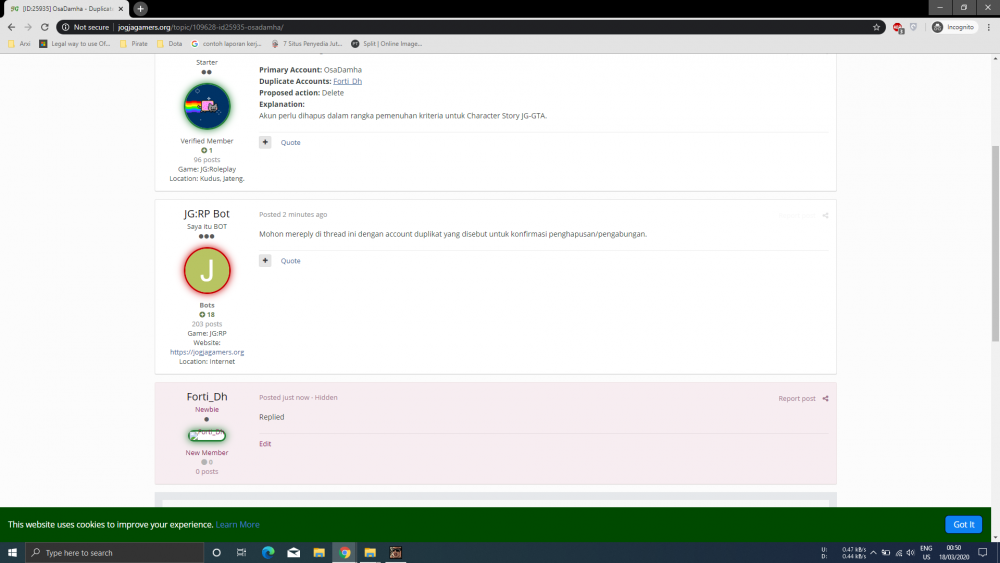Click Got It on cookie banner
Screen dimensions: 1000x563
click(963, 524)
